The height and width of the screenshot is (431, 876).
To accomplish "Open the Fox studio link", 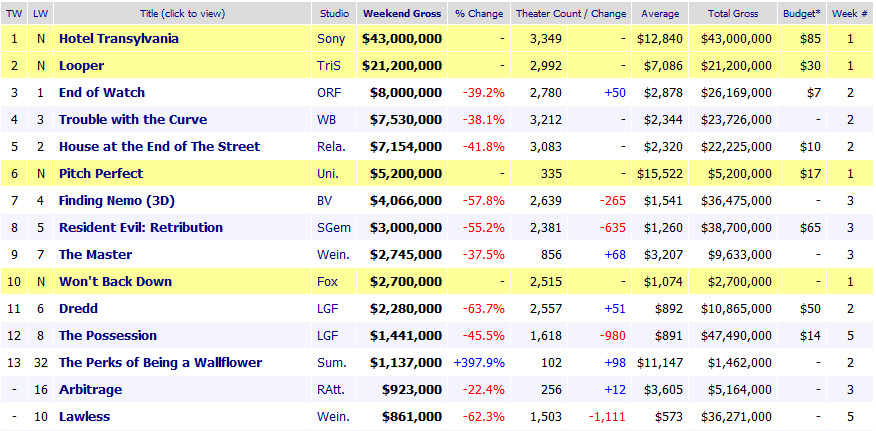I will tap(327, 282).
